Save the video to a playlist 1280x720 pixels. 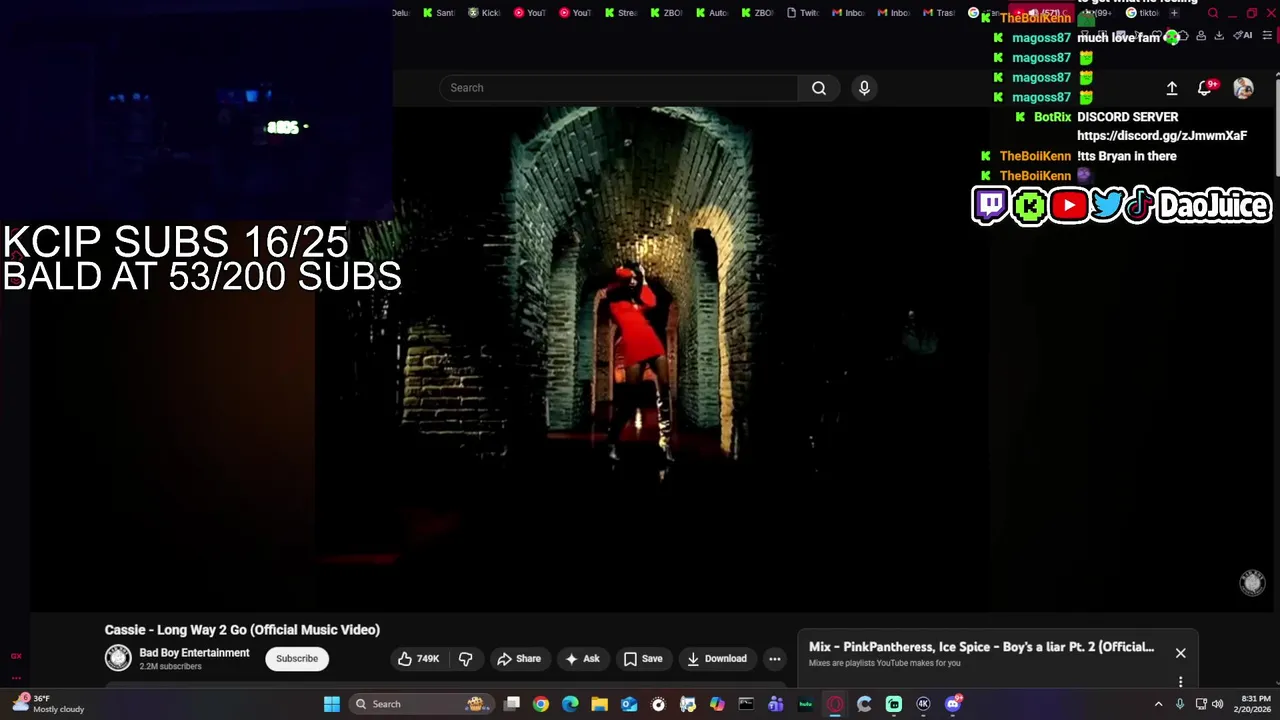pos(643,659)
